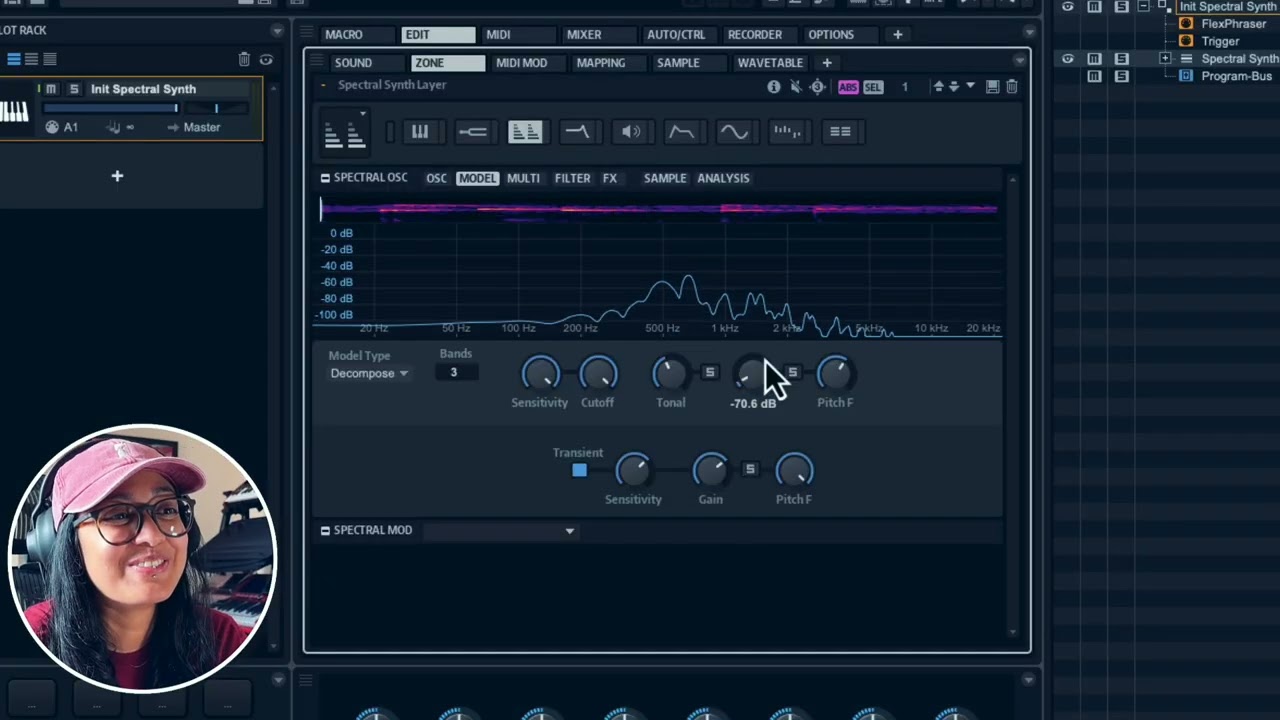Open the Model Type Decompose dropdown
Viewport: 1280px width, 720px height.
point(369,374)
